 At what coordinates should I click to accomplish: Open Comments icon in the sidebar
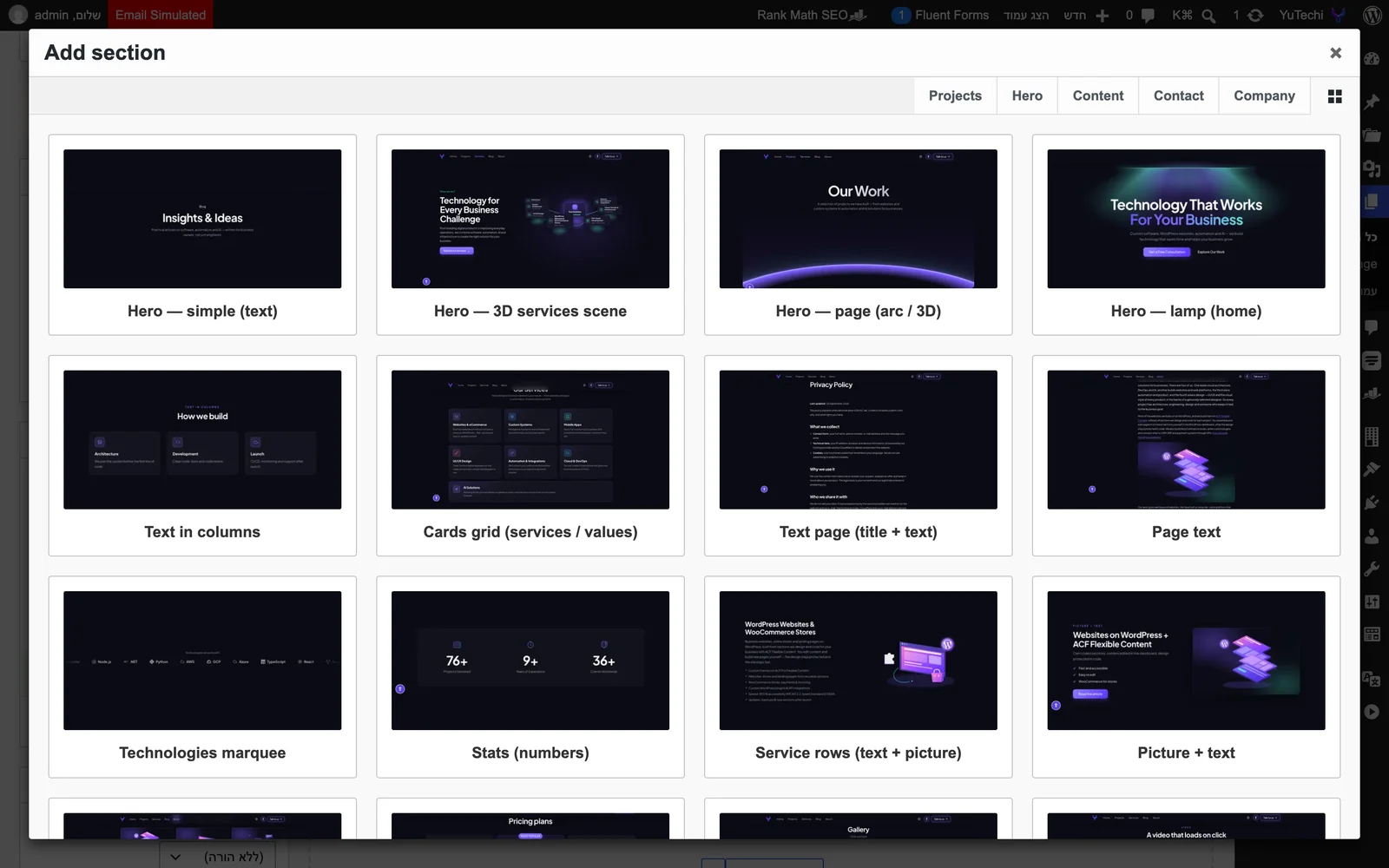click(x=1373, y=327)
